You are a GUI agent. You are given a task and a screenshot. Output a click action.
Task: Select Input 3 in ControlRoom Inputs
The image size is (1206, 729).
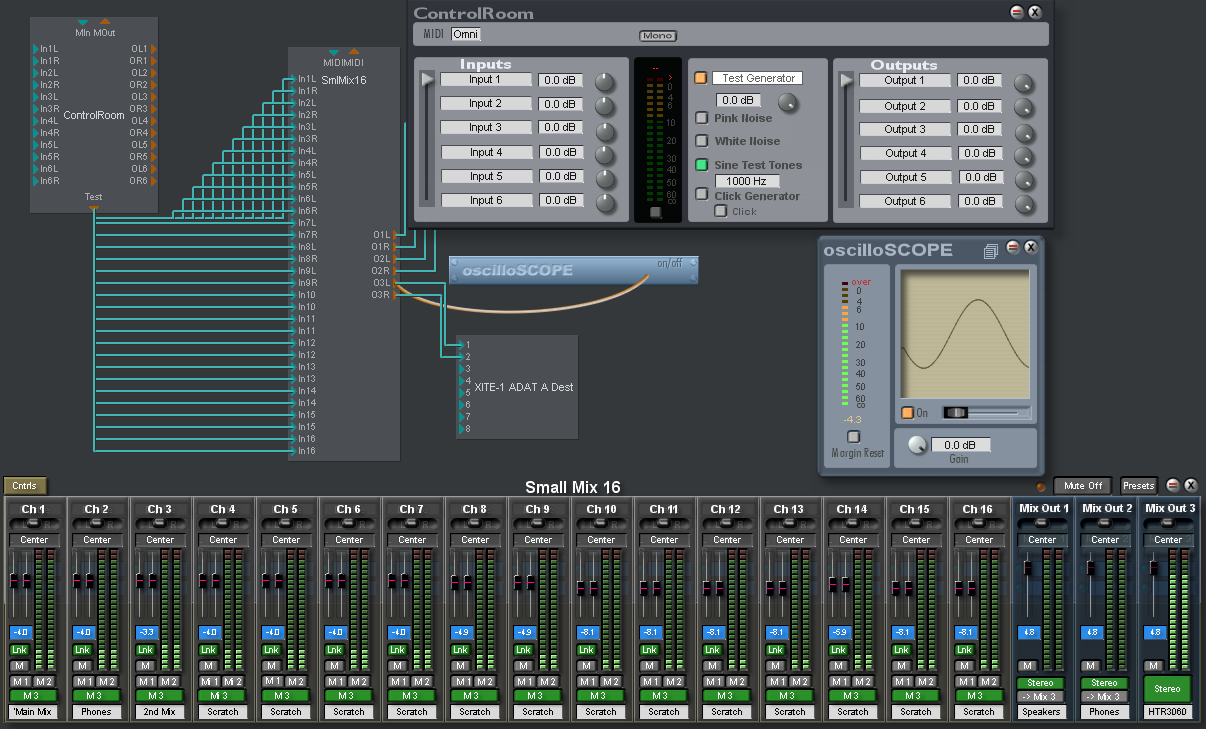(486, 128)
